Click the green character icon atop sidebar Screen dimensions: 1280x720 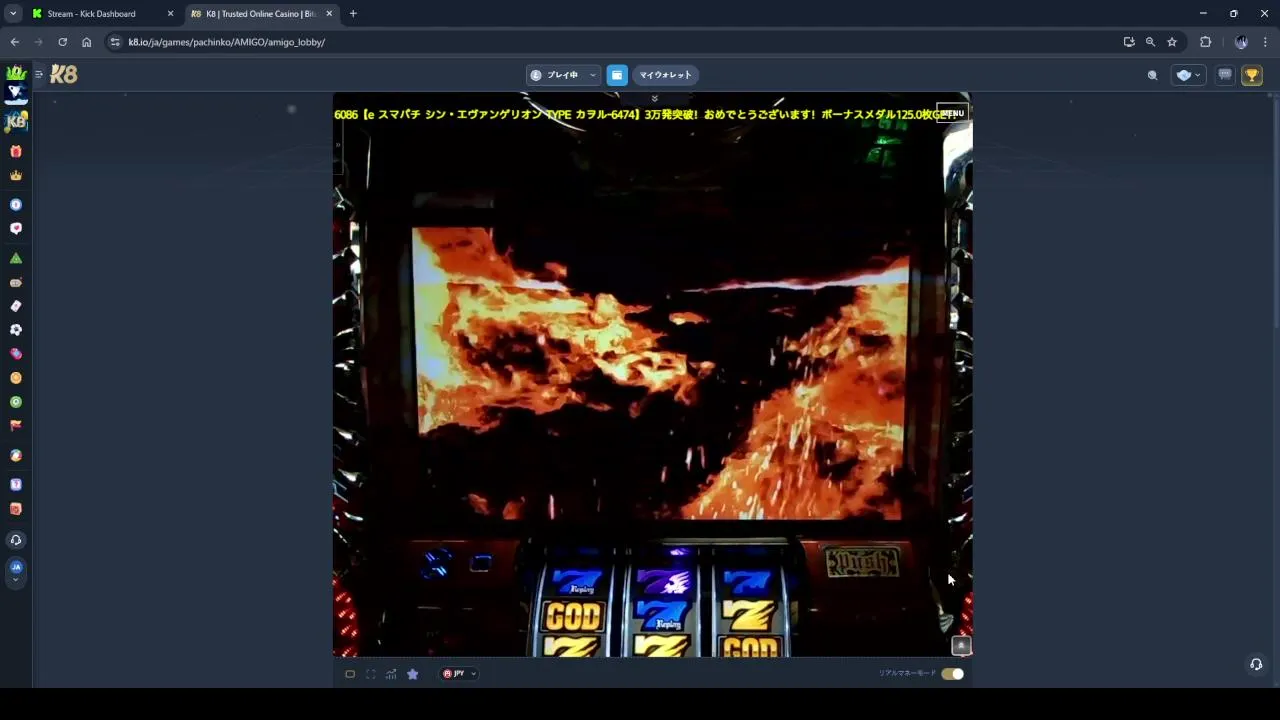(15, 73)
